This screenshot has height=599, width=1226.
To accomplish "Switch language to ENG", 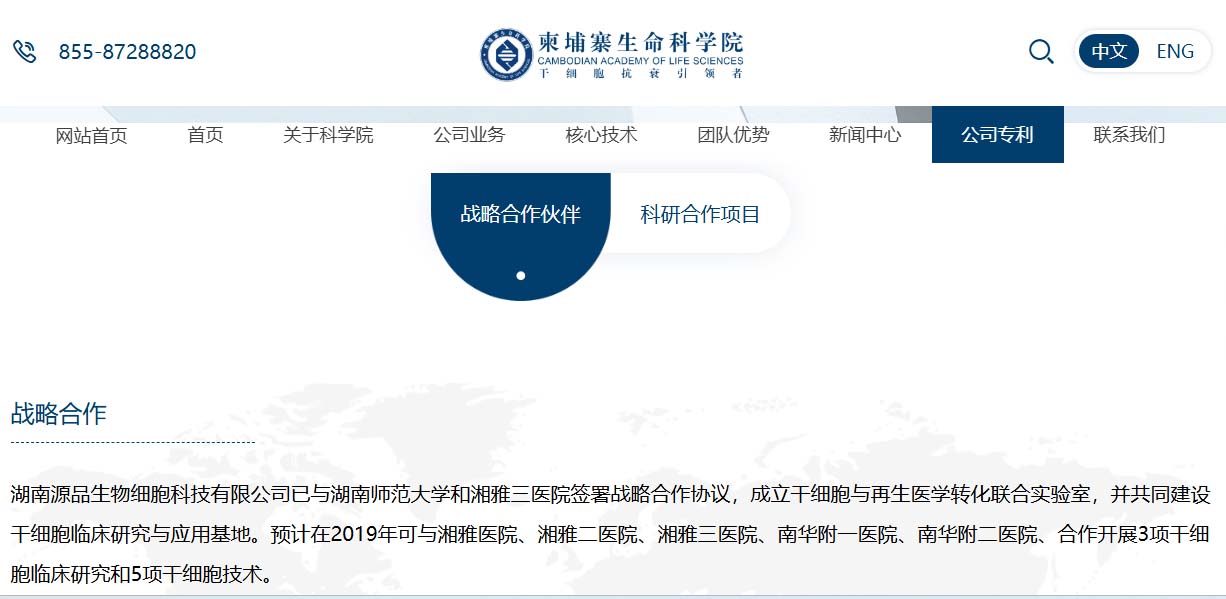I will (x=1175, y=52).
